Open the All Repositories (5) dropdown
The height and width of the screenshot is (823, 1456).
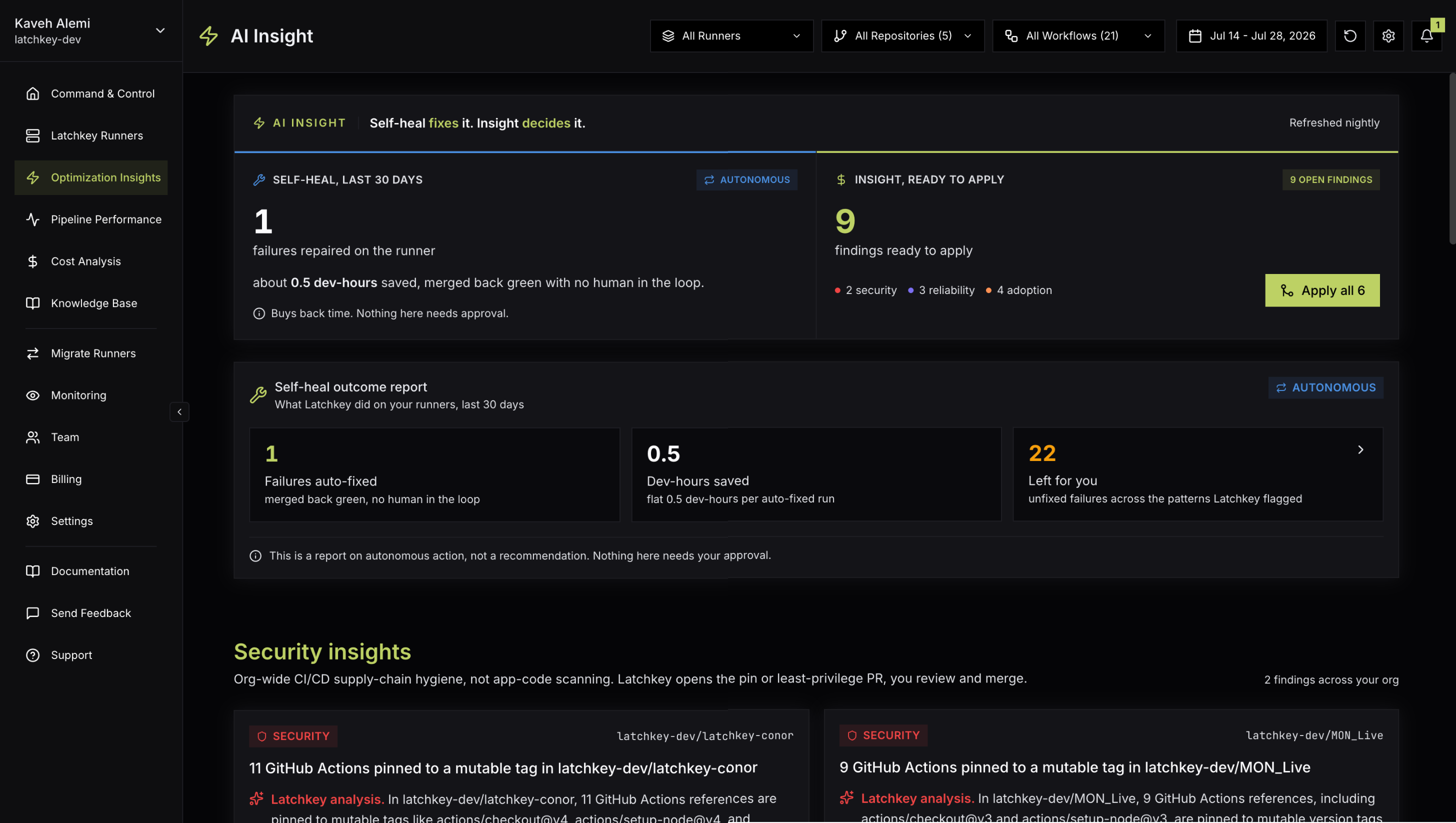(902, 35)
